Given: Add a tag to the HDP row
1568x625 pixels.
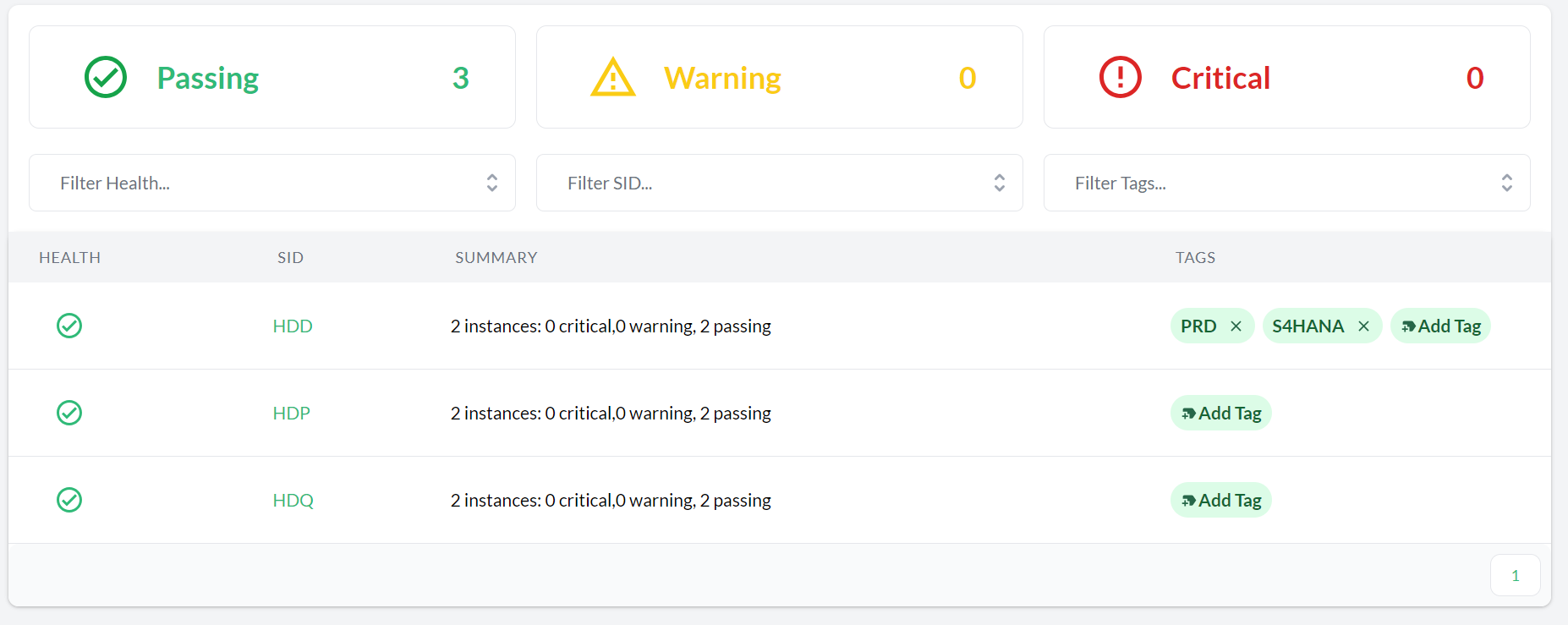Looking at the screenshot, I should pos(1220,414).
